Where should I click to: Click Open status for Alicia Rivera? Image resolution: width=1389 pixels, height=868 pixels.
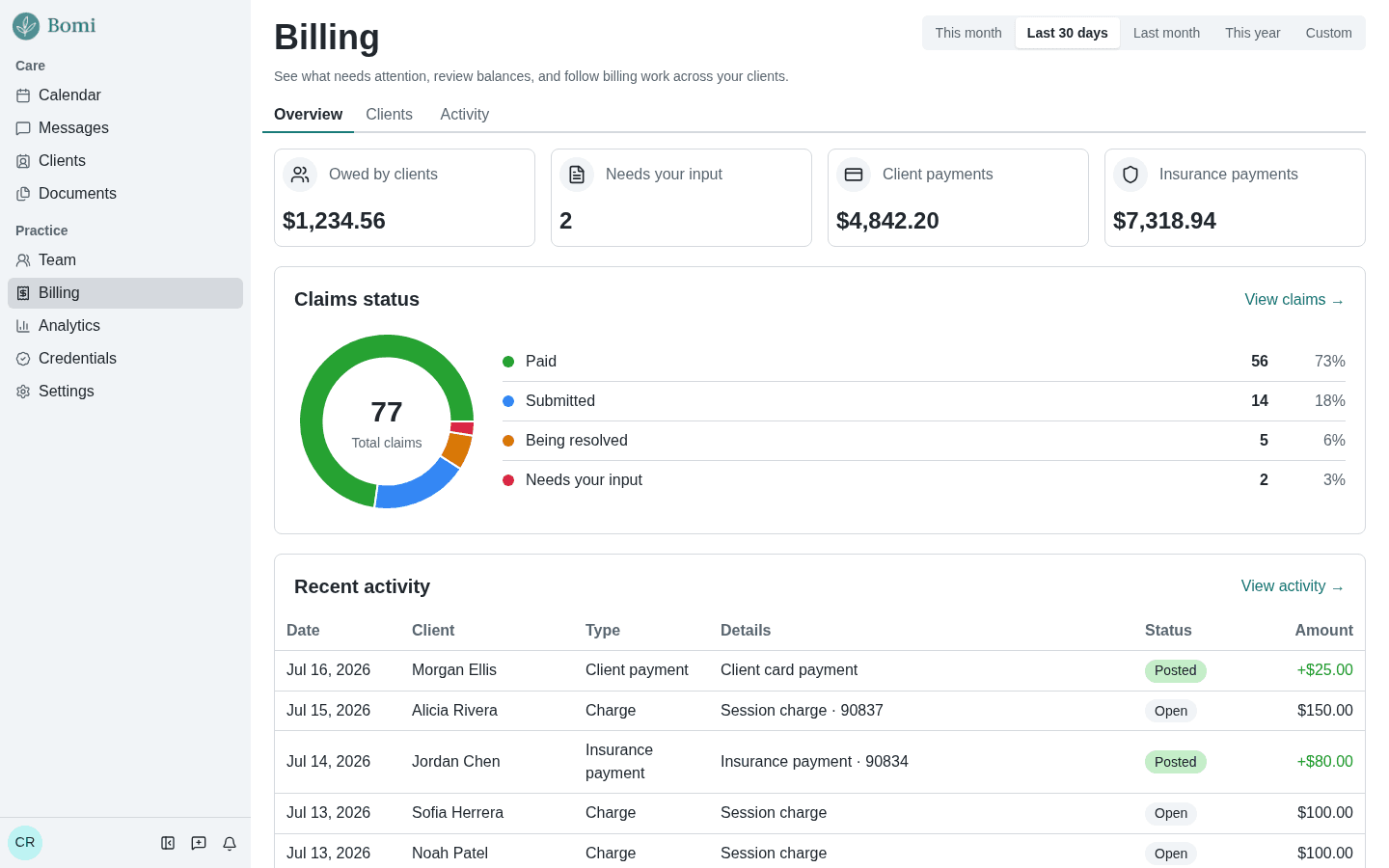click(1171, 711)
